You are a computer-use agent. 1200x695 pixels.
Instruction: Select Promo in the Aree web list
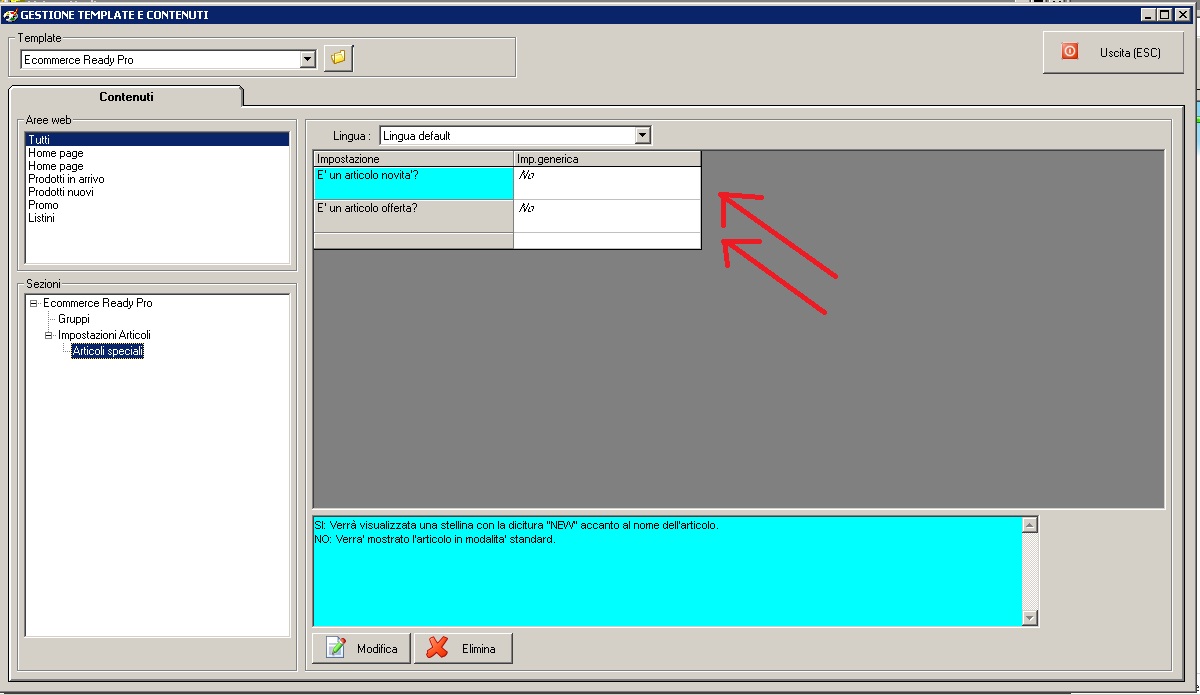coord(157,205)
